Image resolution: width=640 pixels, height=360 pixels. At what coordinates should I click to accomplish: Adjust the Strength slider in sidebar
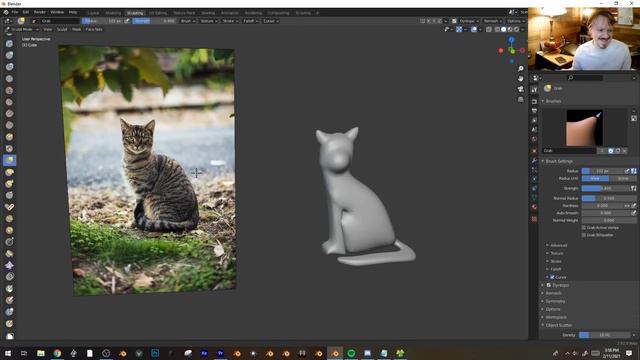tap(605, 188)
